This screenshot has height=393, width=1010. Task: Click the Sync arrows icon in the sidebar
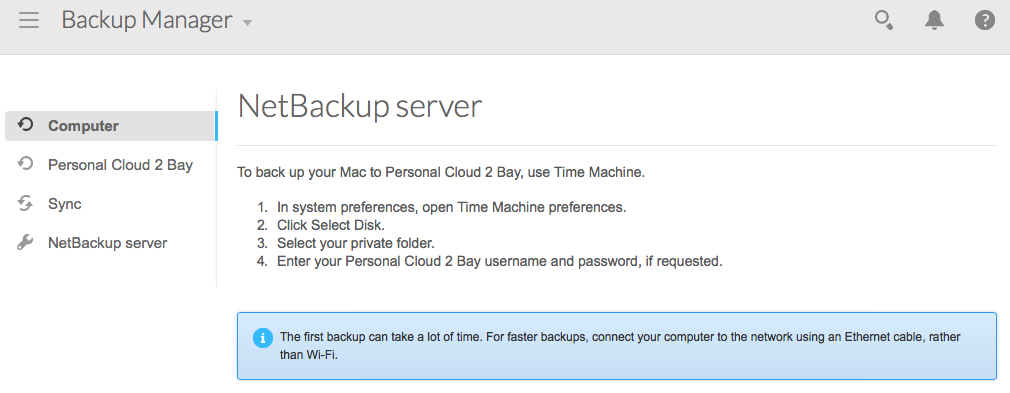click(x=25, y=204)
